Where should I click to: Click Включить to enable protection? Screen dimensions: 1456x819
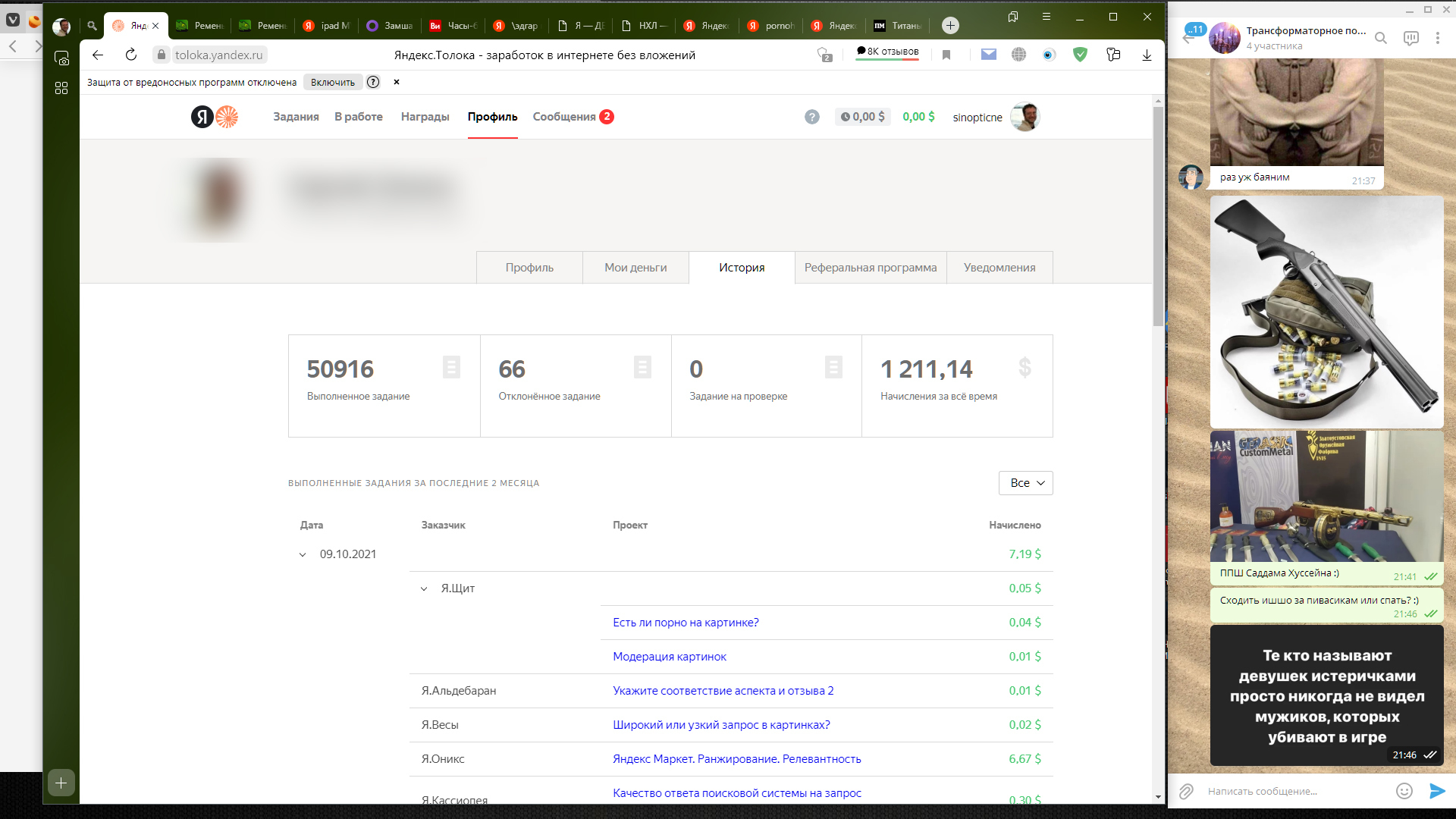click(x=332, y=82)
